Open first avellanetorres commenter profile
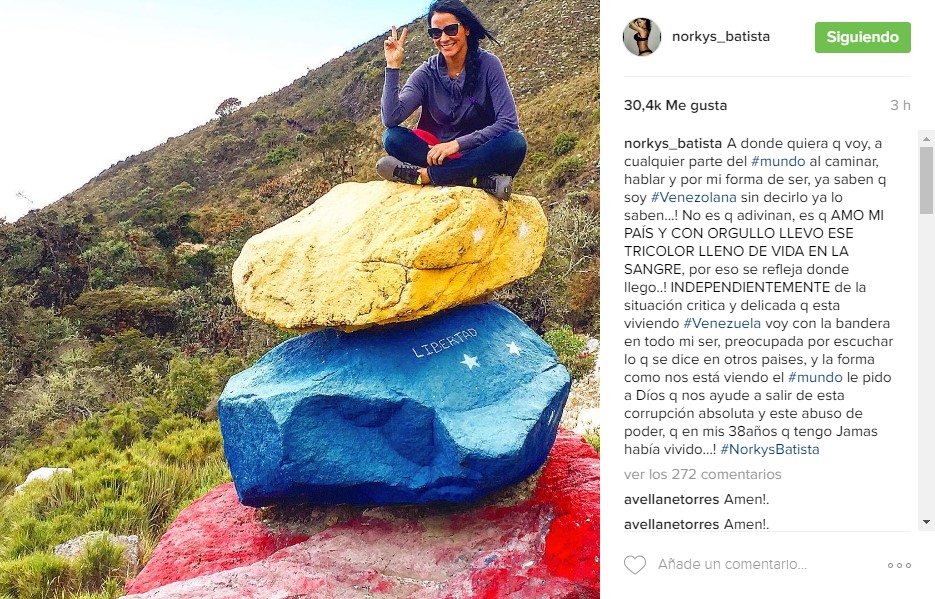 (x=671, y=499)
